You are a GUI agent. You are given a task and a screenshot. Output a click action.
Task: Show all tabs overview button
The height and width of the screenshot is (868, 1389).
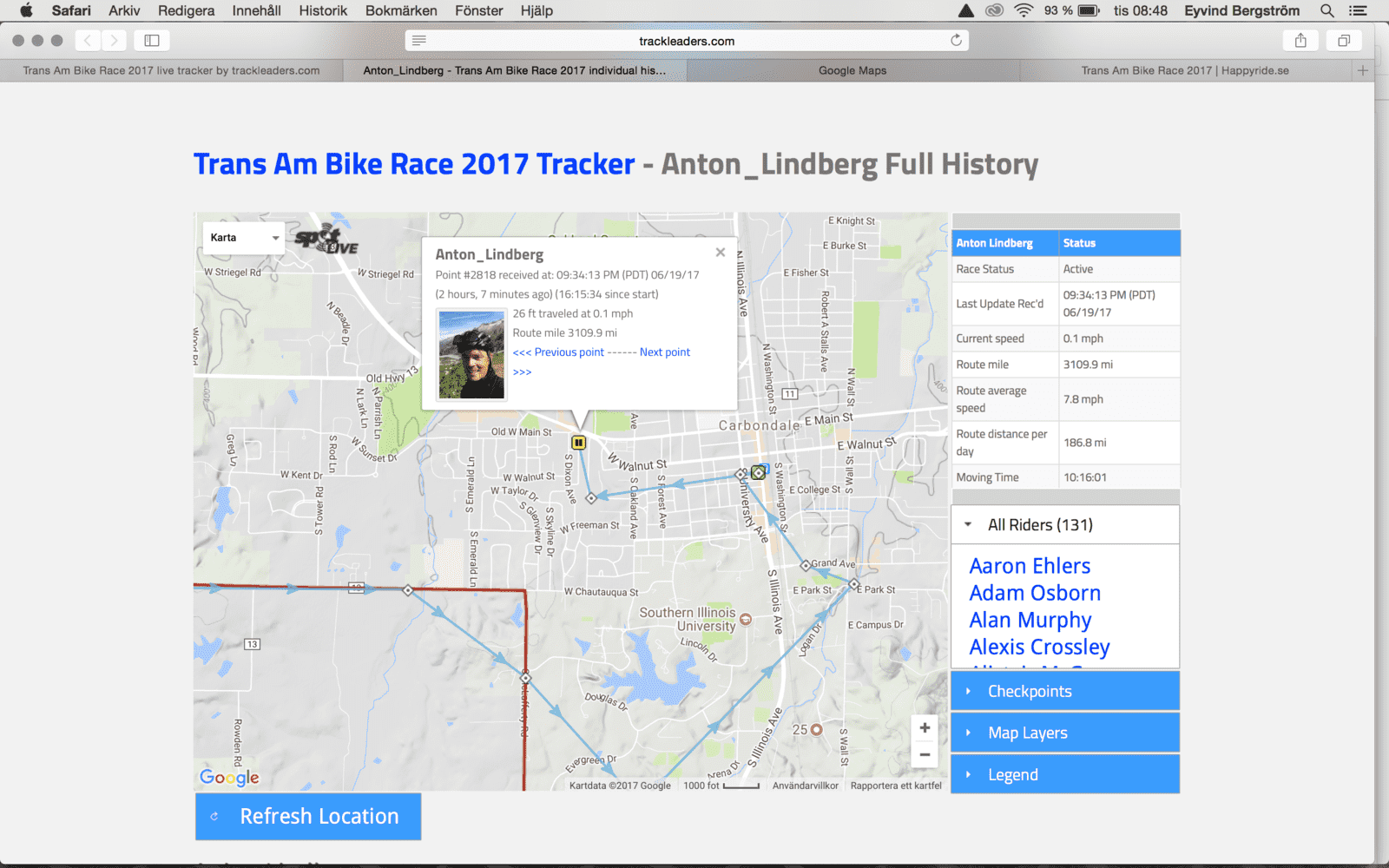[1344, 40]
